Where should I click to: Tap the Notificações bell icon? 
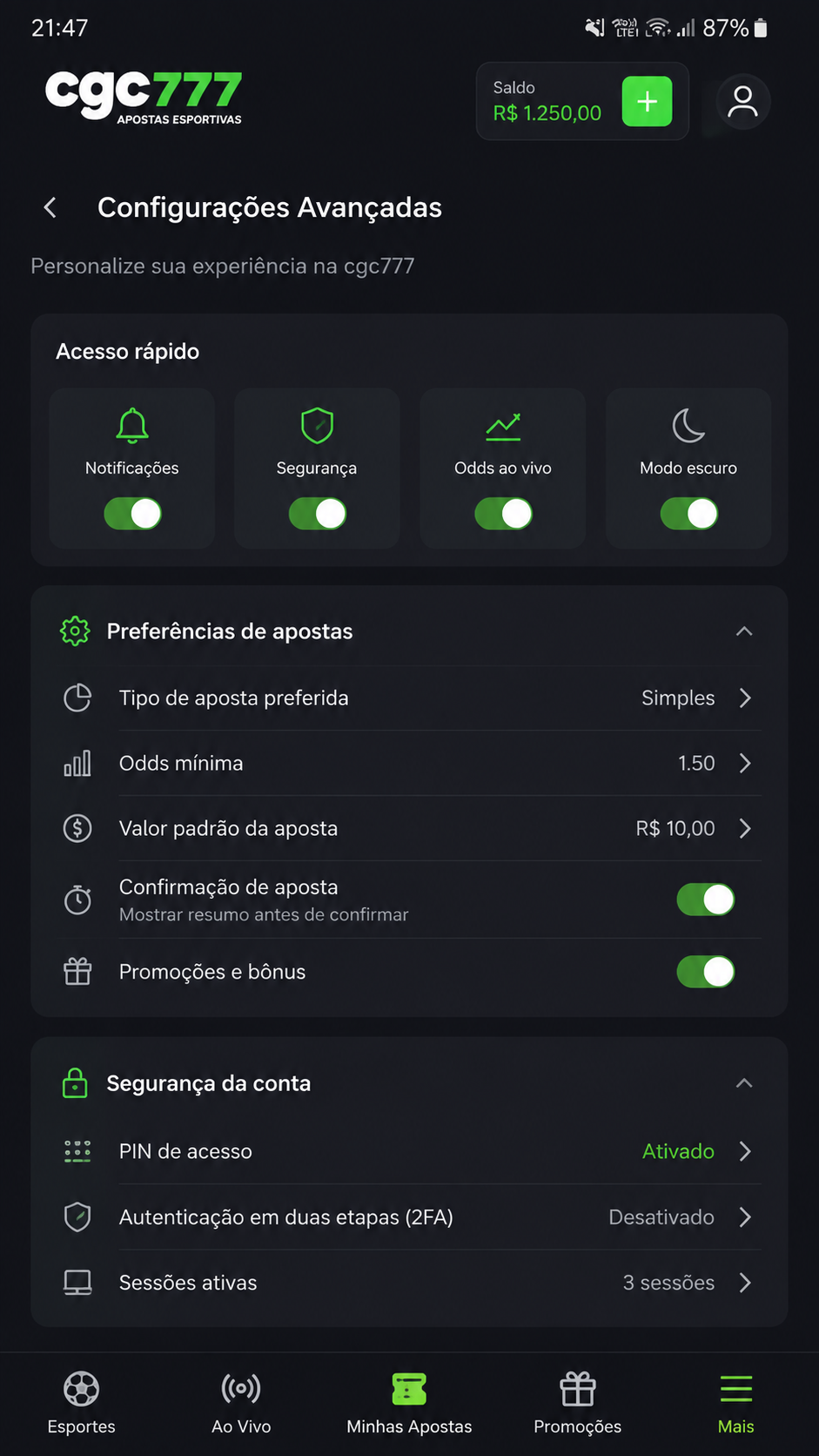click(132, 426)
